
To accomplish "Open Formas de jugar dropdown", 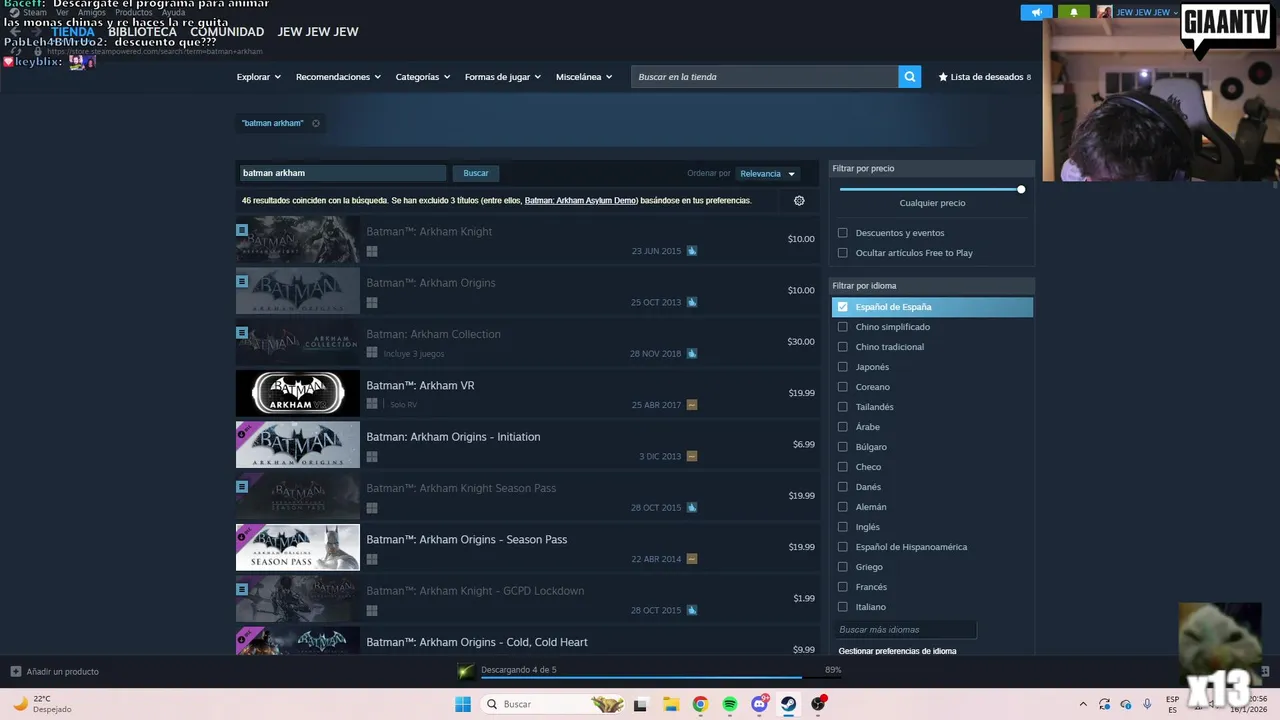I will 502,77.
